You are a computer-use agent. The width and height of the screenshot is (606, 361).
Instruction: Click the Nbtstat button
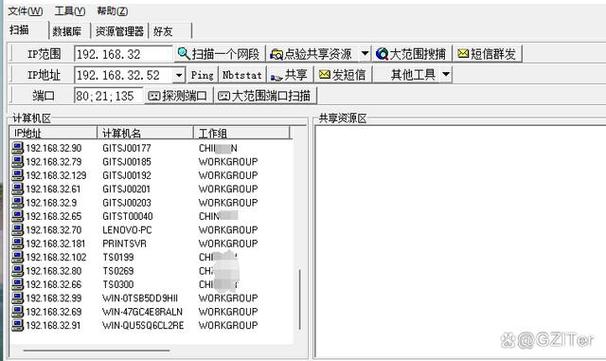tap(242, 75)
